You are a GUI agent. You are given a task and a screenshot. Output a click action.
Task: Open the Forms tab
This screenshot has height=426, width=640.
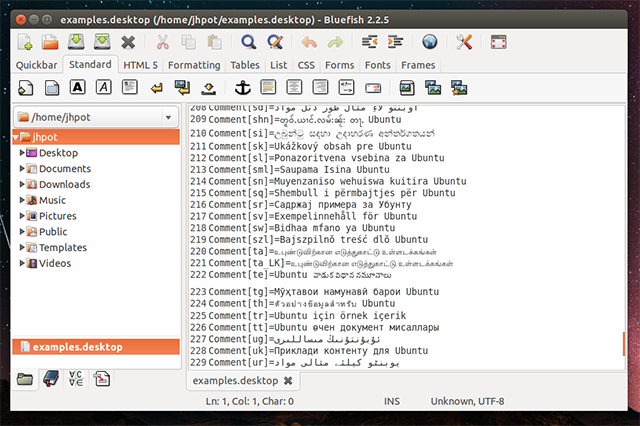[340, 65]
